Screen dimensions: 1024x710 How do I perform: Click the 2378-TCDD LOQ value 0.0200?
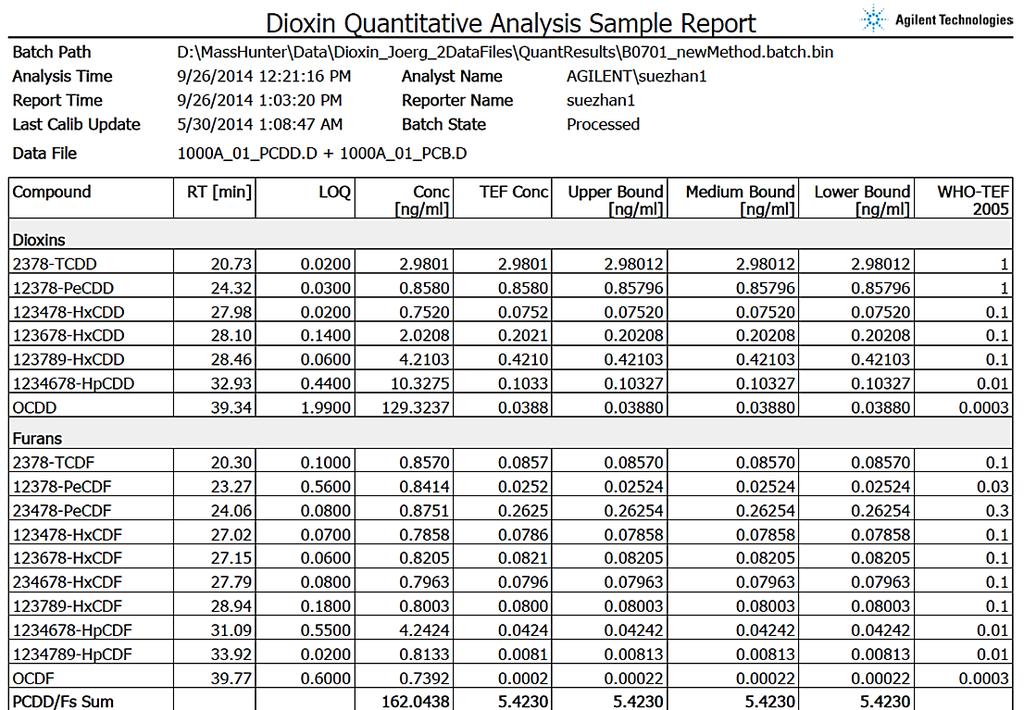tap(325, 265)
